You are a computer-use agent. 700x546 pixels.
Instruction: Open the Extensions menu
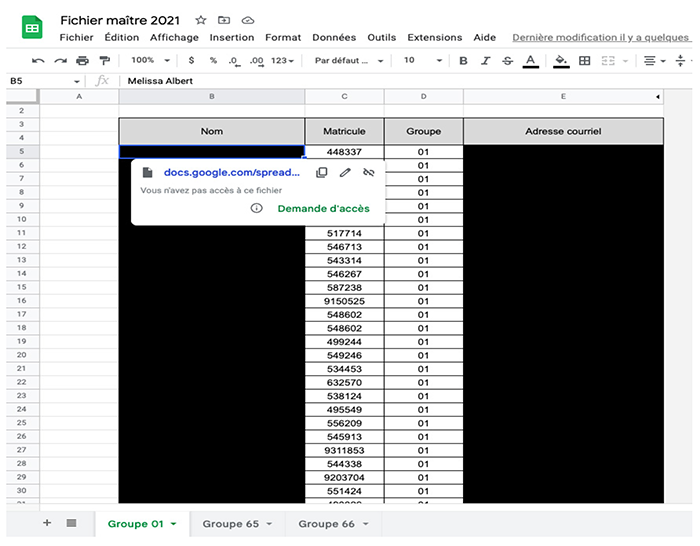click(x=434, y=38)
